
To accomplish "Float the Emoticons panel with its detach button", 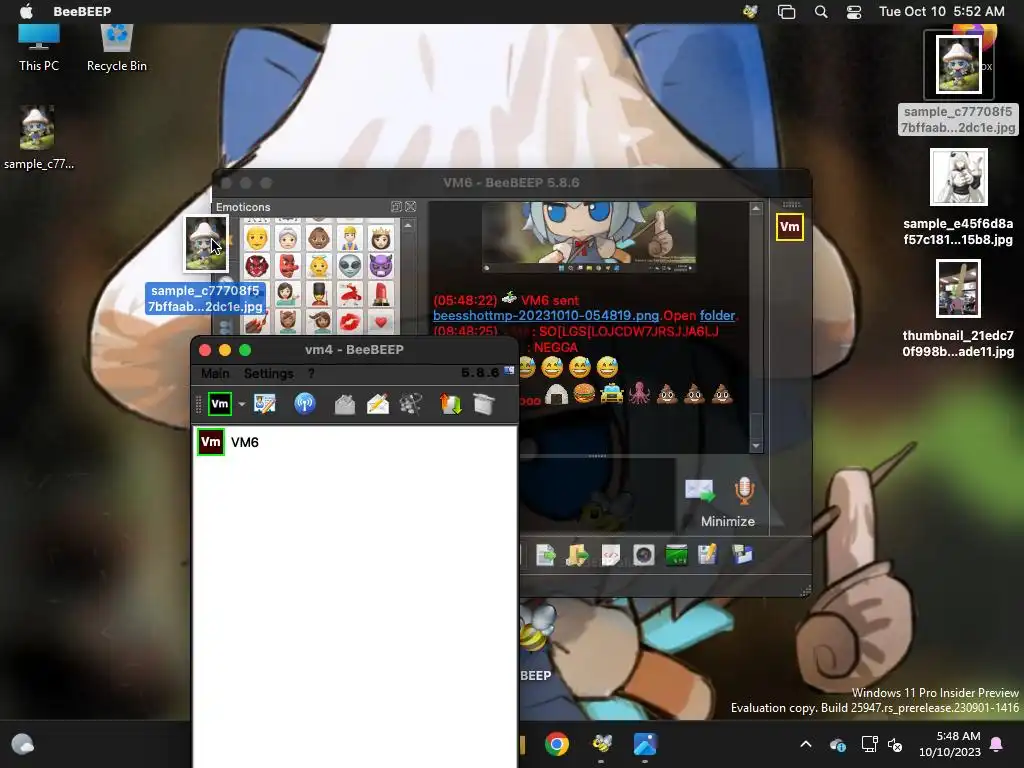I will click(396, 206).
